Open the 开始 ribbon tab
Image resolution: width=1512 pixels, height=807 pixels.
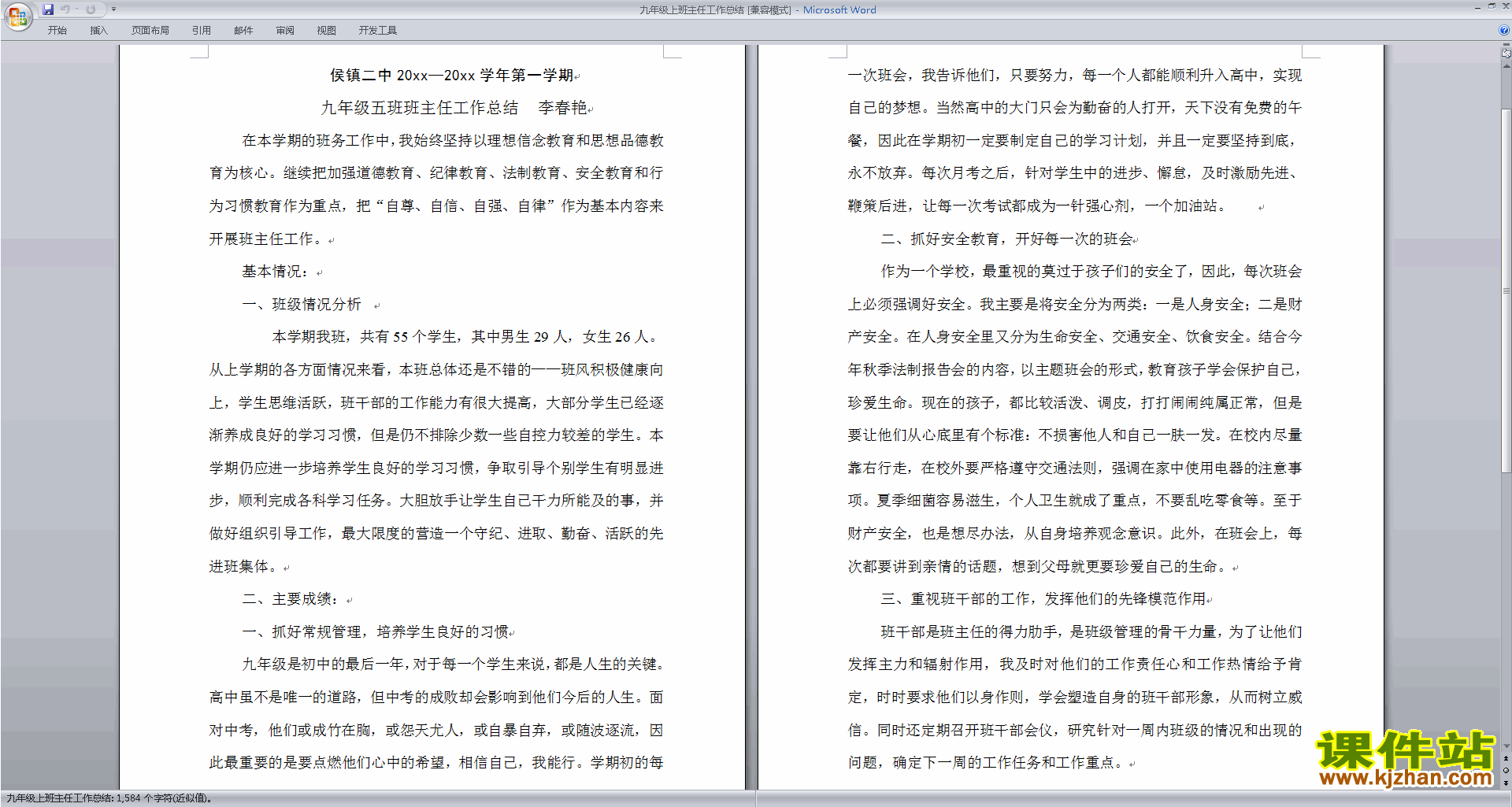[x=57, y=31]
